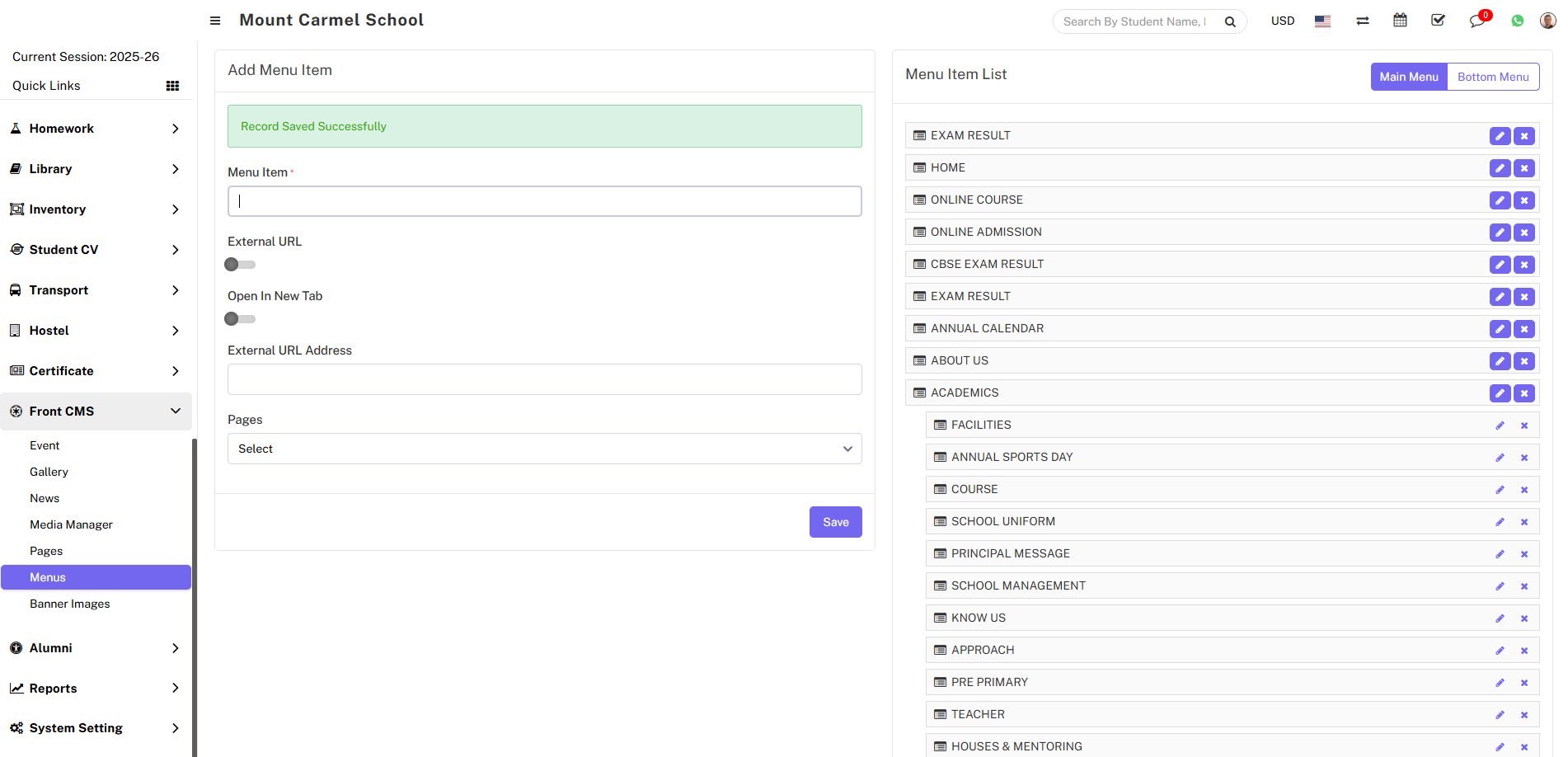Open the Quick Links grid icon
1568x757 pixels.
pos(172,86)
